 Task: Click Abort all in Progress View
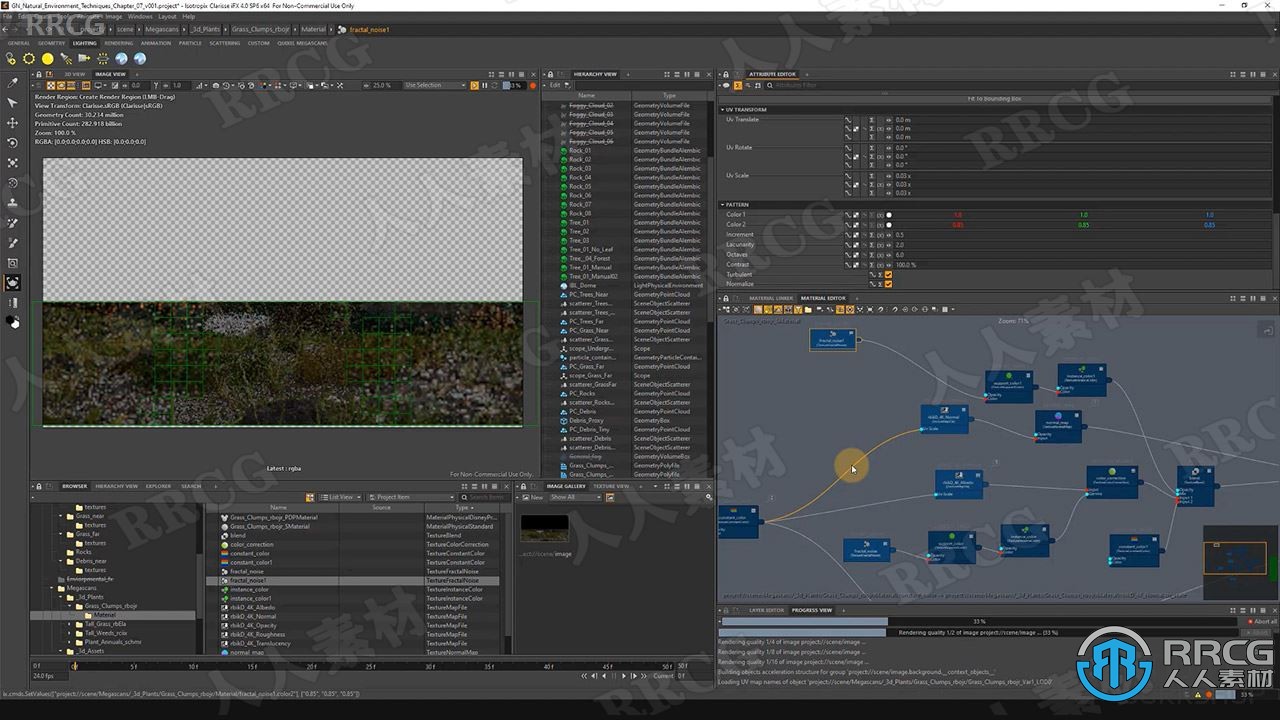pyautogui.click(x=1264, y=621)
